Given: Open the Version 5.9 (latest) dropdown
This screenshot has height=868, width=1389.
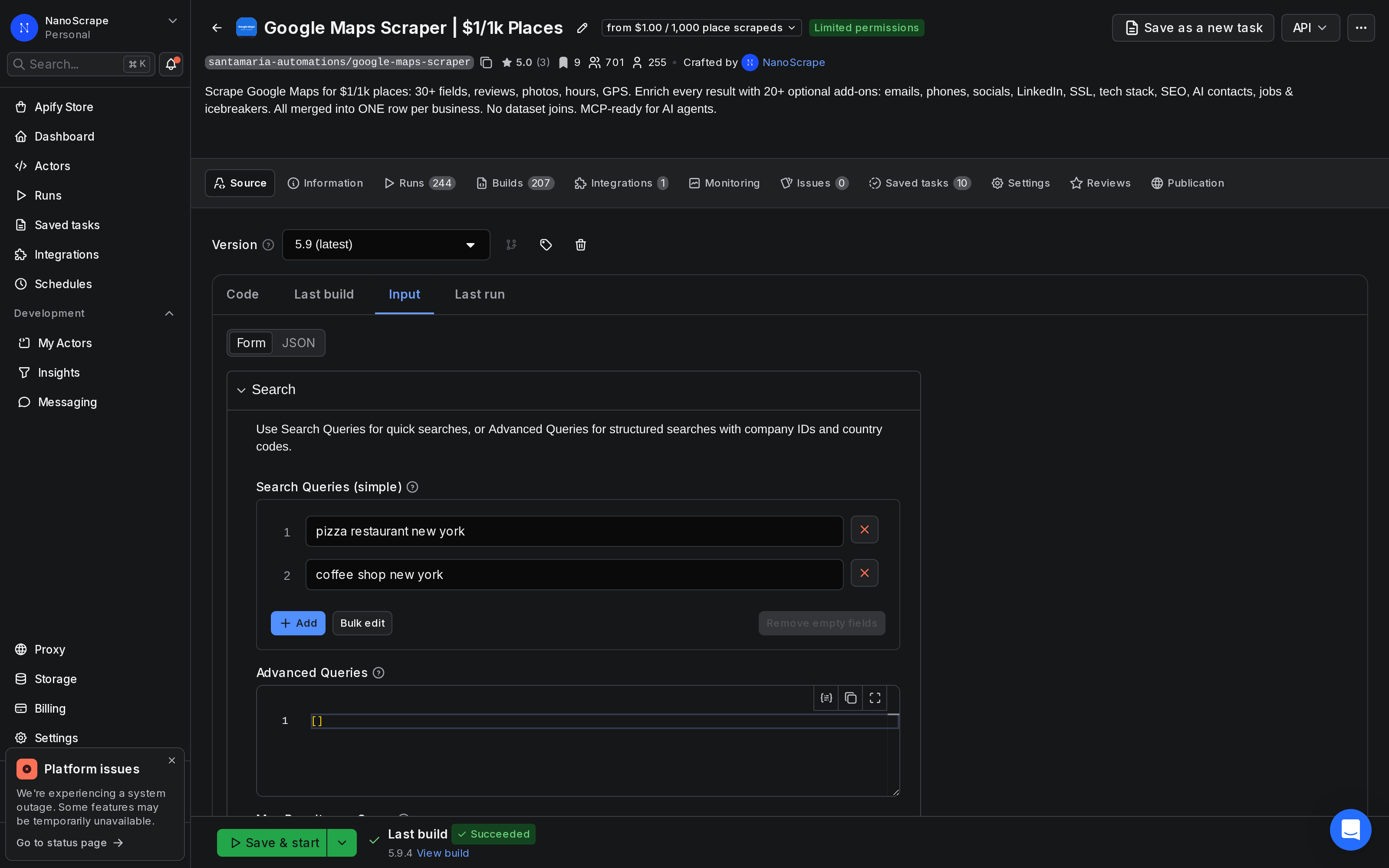Looking at the screenshot, I should (x=386, y=244).
